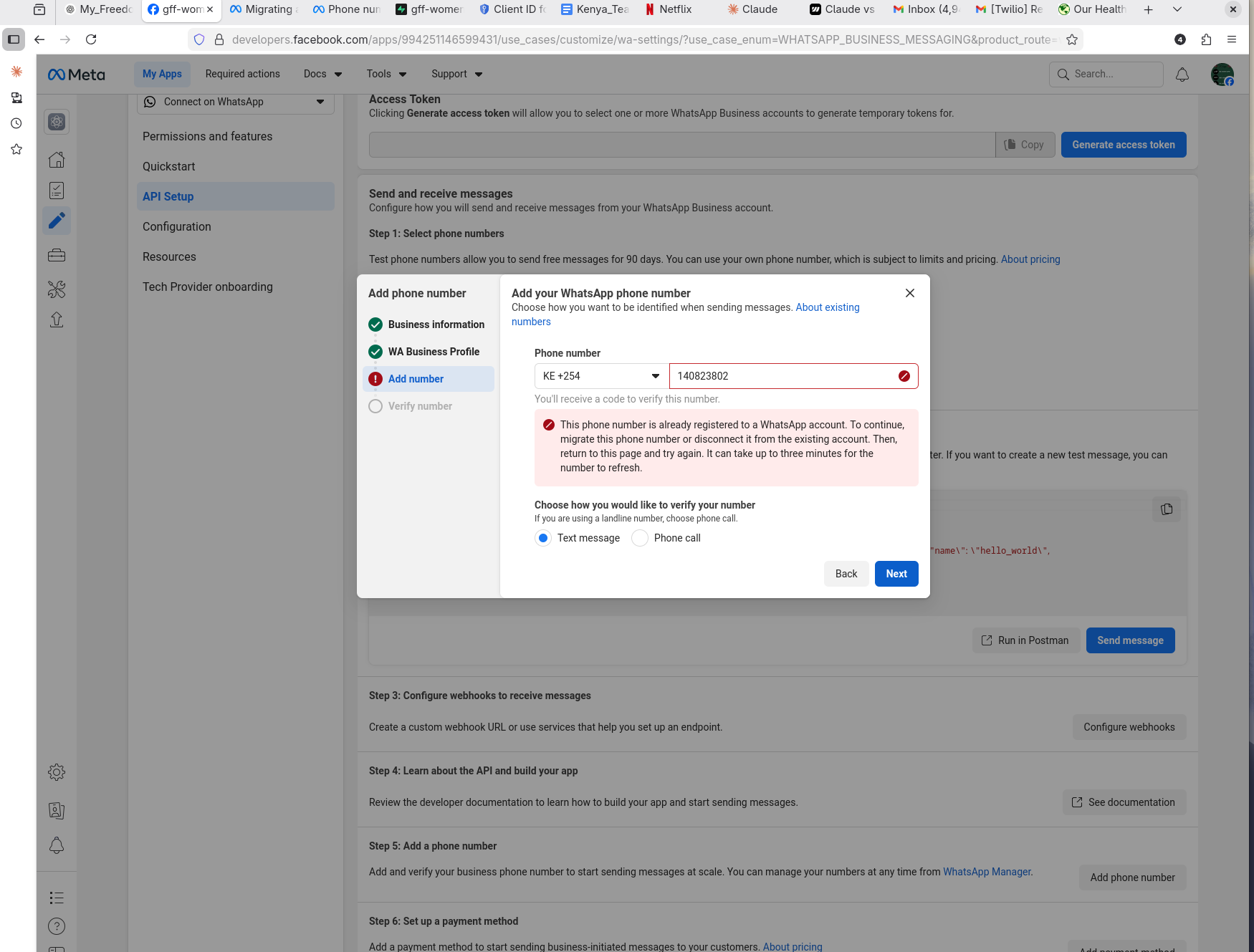Select Text message verification option
1254x952 pixels.
click(x=543, y=538)
